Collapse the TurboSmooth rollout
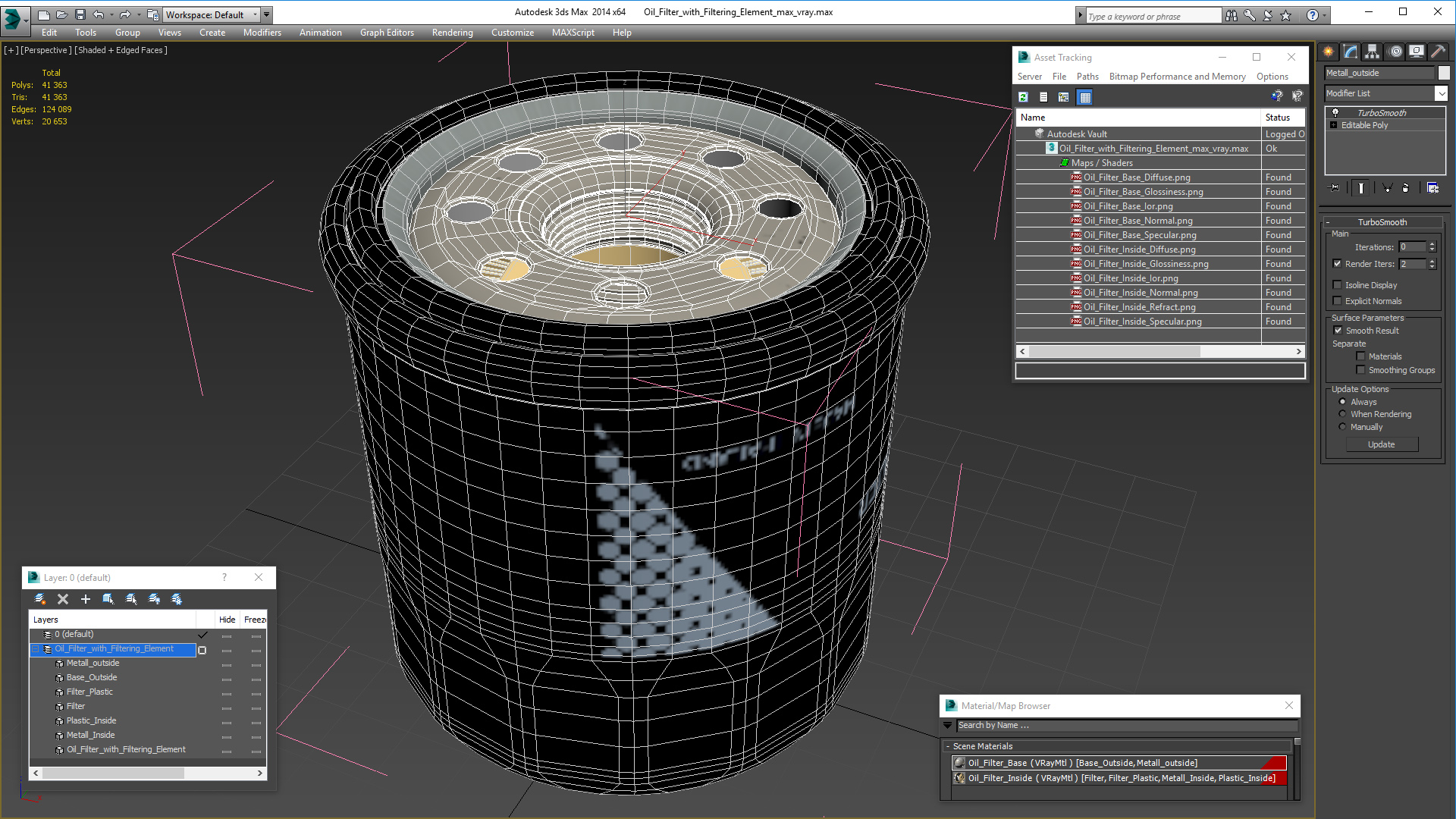 (x=1328, y=222)
